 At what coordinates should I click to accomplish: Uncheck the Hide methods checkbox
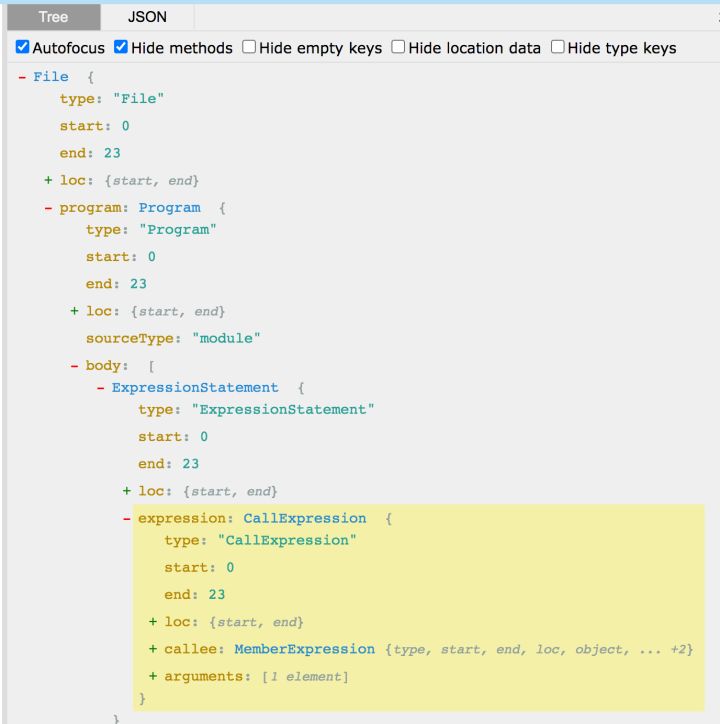click(121, 47)
